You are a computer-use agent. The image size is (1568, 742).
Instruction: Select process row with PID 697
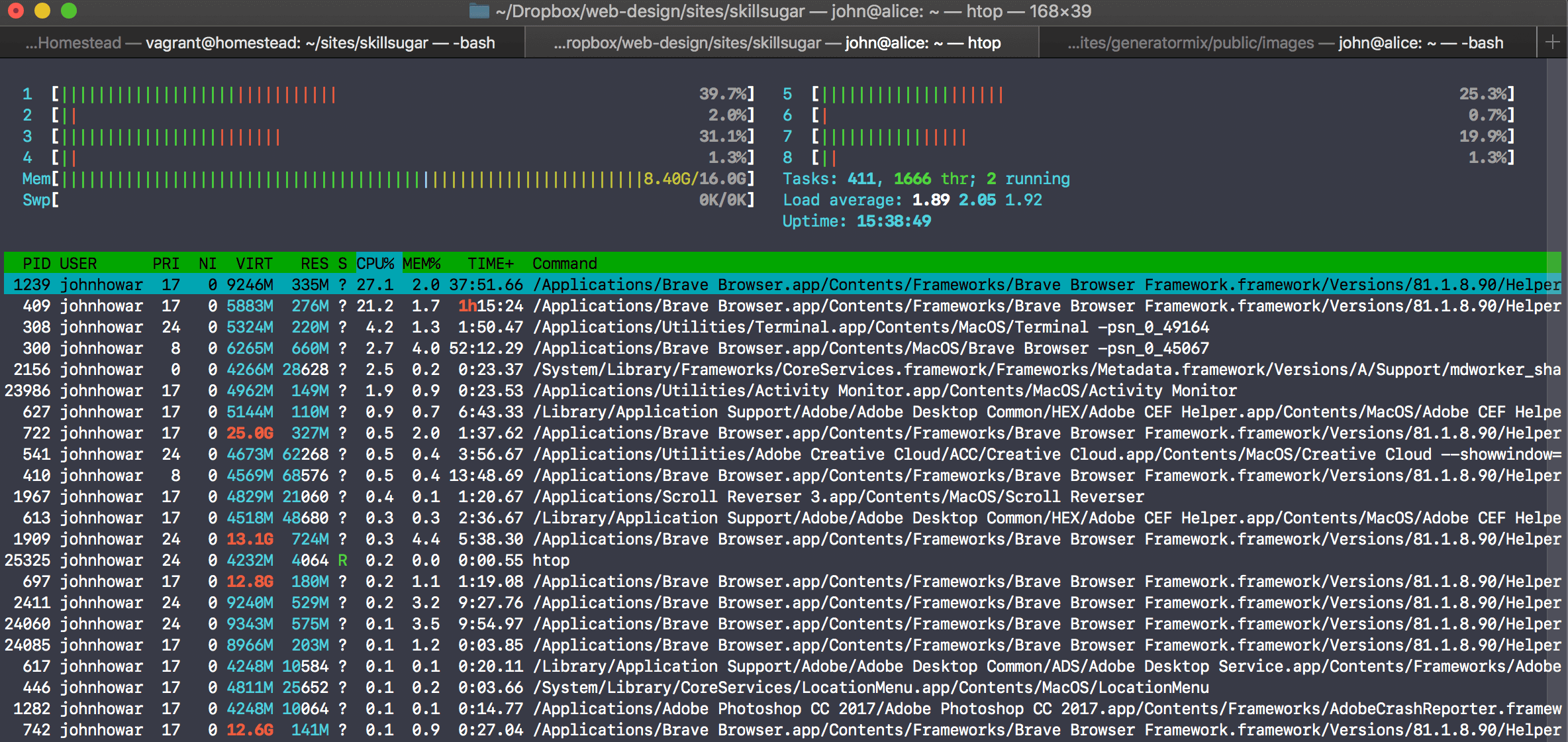[x=783, y=582]
